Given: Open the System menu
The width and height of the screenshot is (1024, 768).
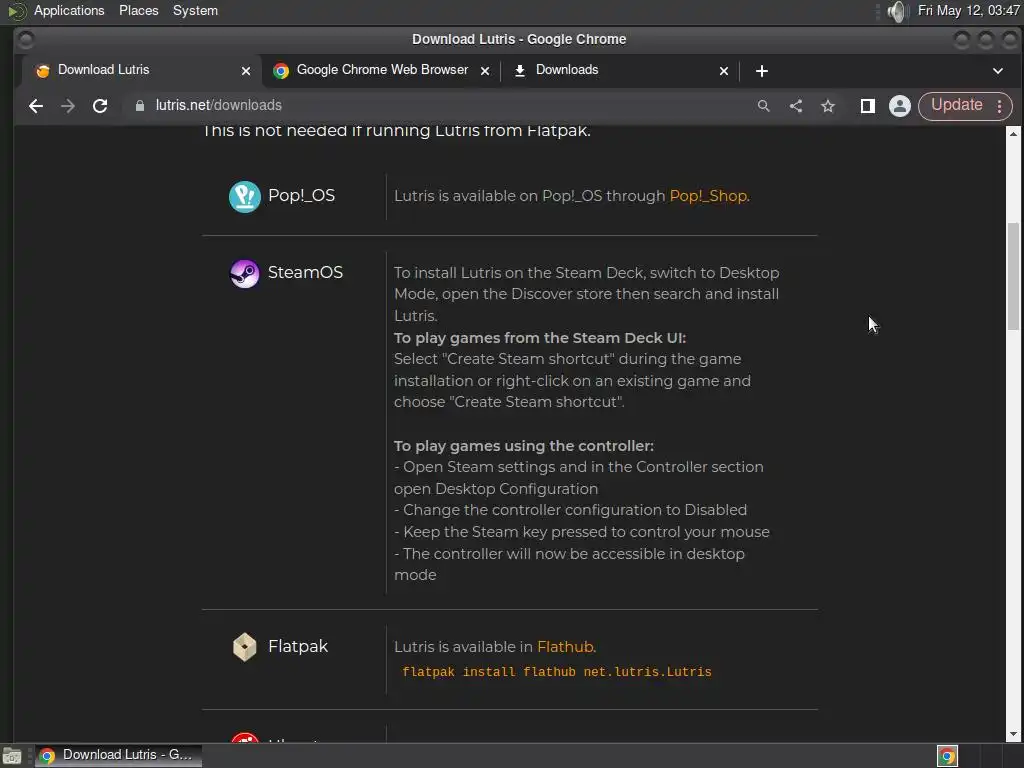Looking at the screenshot, I should 195,10.
